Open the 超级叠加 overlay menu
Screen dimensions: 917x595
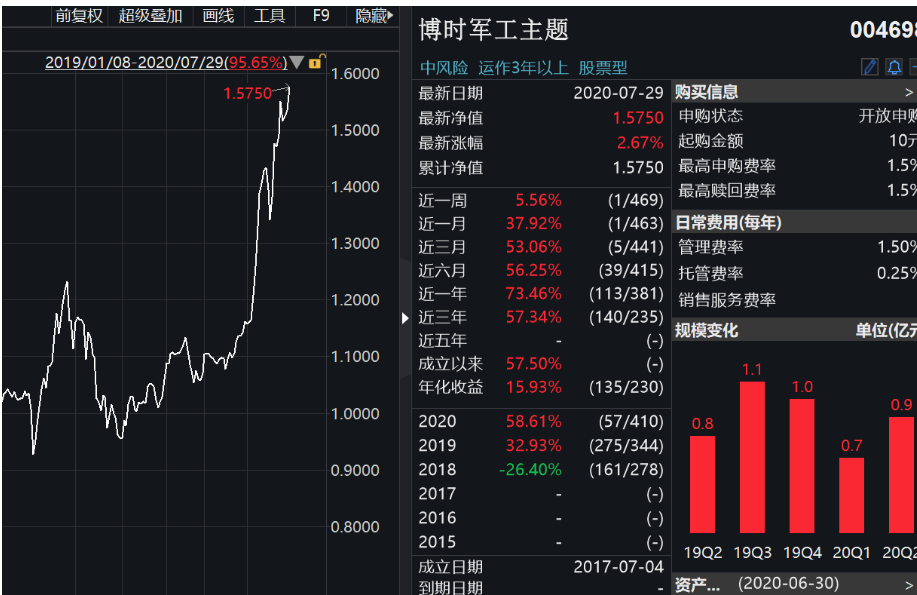pos(150,16)
